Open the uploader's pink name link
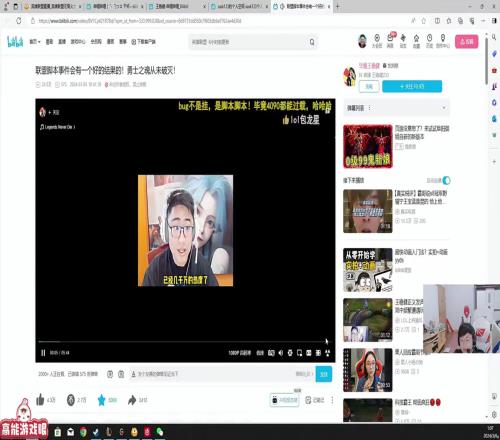 (x=369, y=66)
